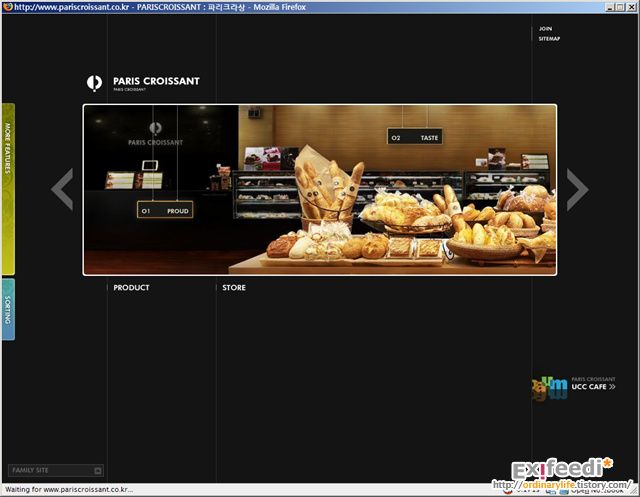Expand the FAMILY SITE dropdown

click(x=56, y=470)
